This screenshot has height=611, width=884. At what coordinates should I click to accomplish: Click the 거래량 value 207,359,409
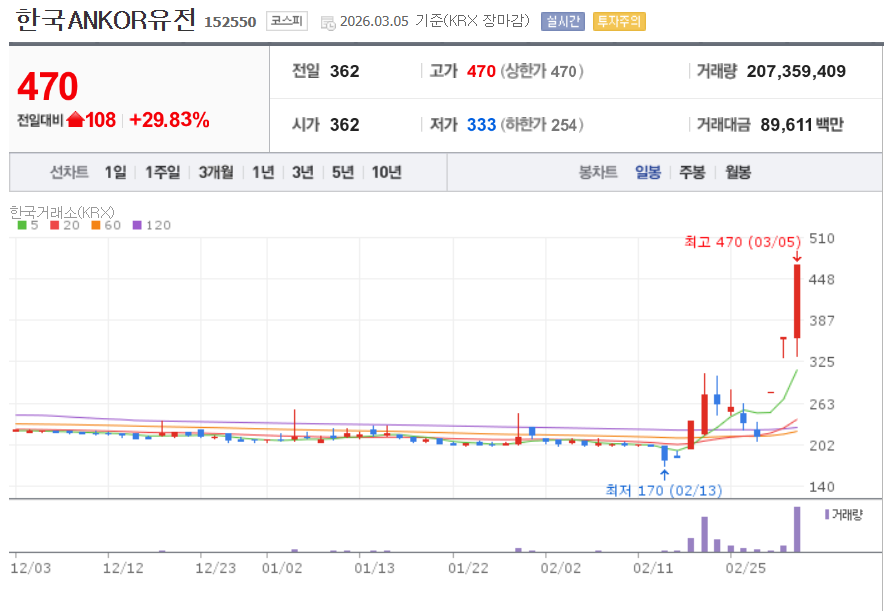[796, 71]
